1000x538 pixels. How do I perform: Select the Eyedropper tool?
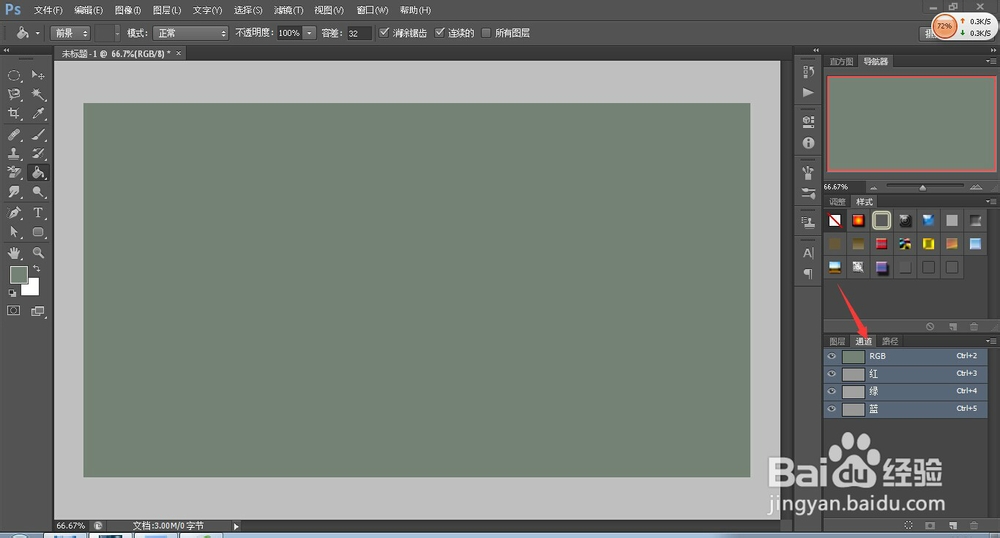point(38,113)
